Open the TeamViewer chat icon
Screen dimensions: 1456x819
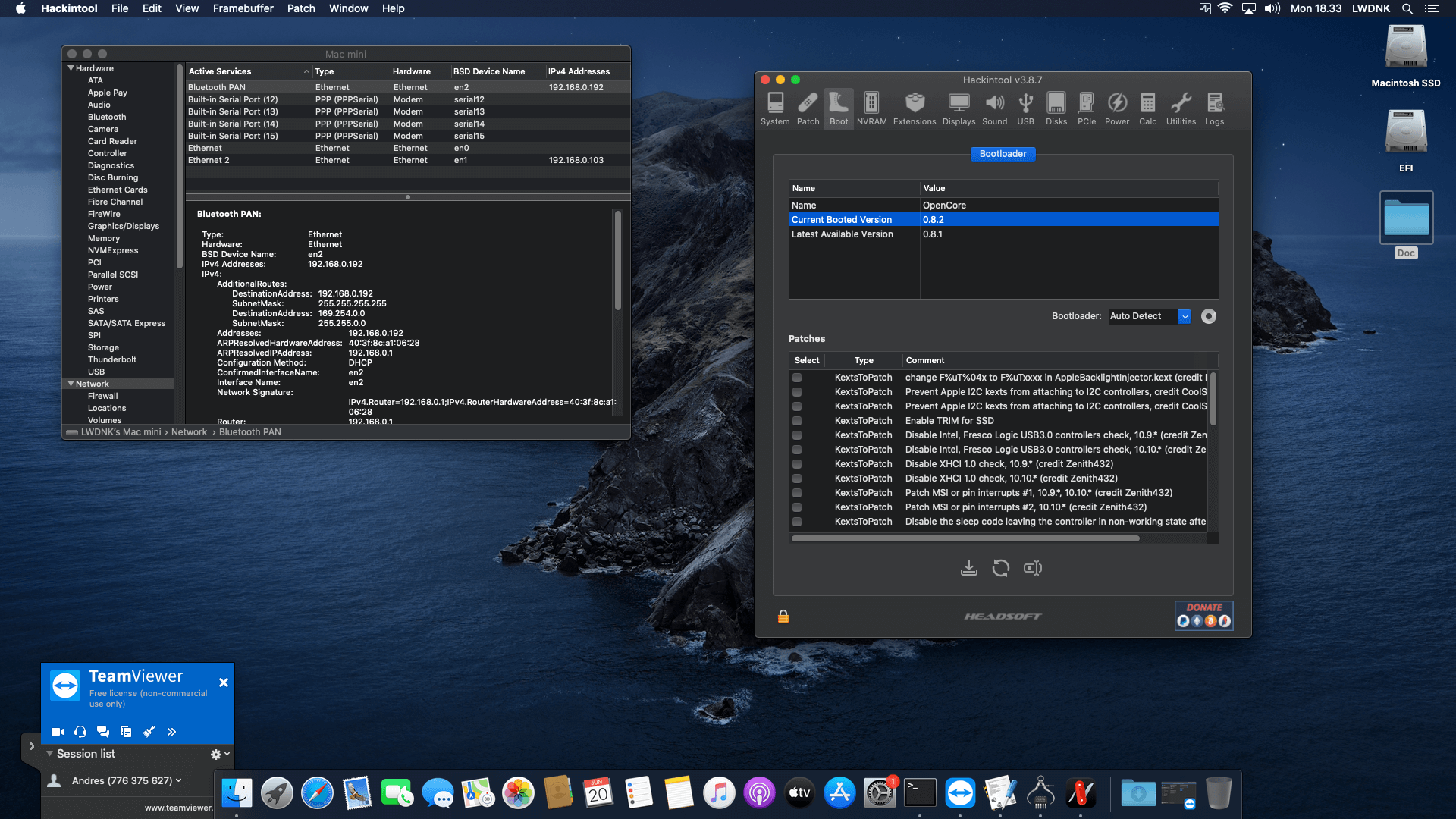point(103,732)
